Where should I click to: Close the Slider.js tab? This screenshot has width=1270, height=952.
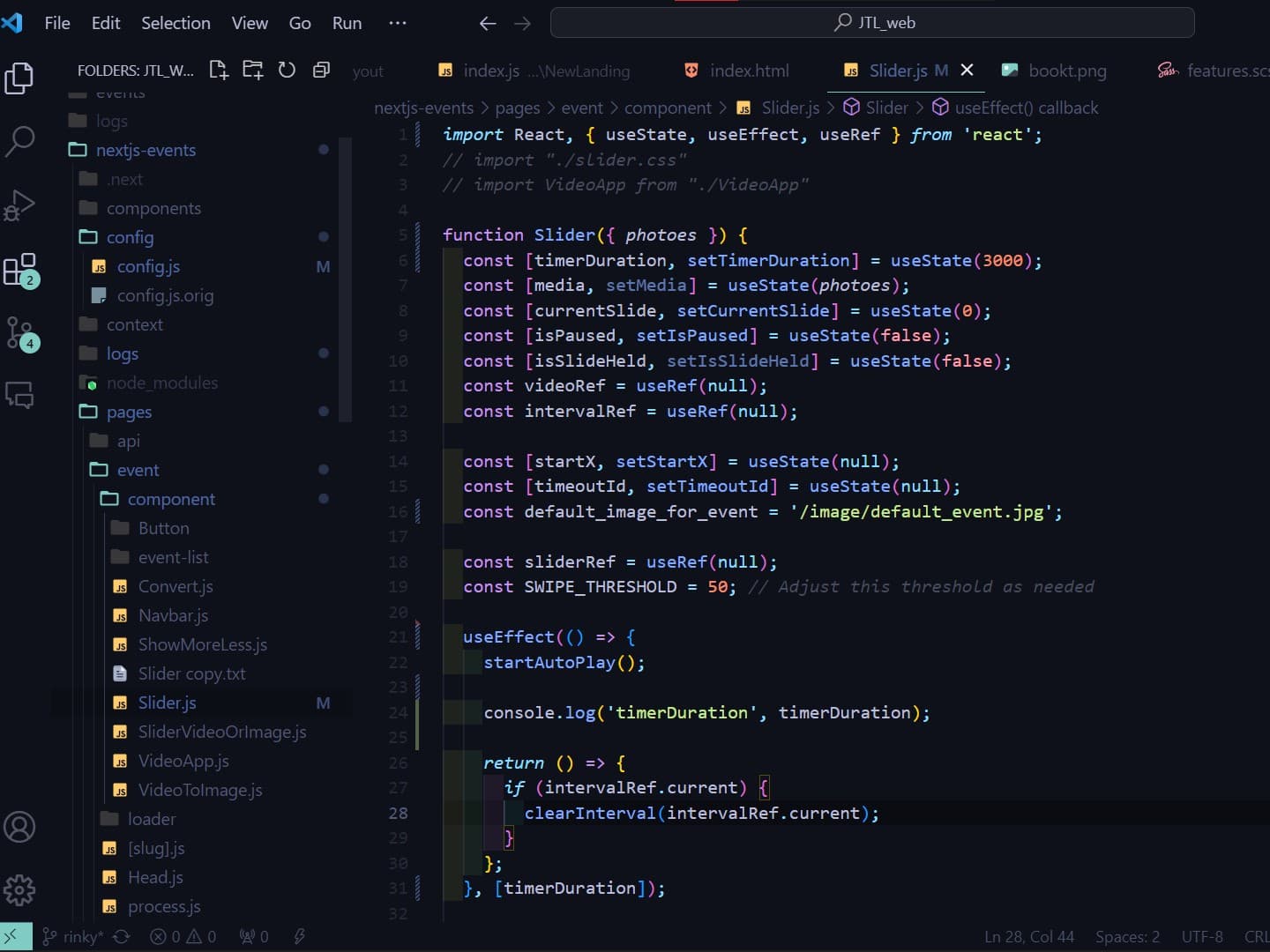(967, 70)
